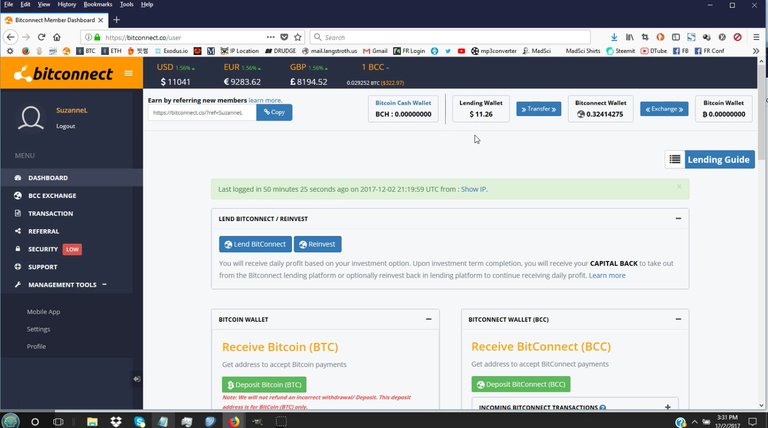Image resolution: width=768 pixels, height=428 pixels.
Task: Click Deposit BitConnect (BCC) button
Action: 521,384
